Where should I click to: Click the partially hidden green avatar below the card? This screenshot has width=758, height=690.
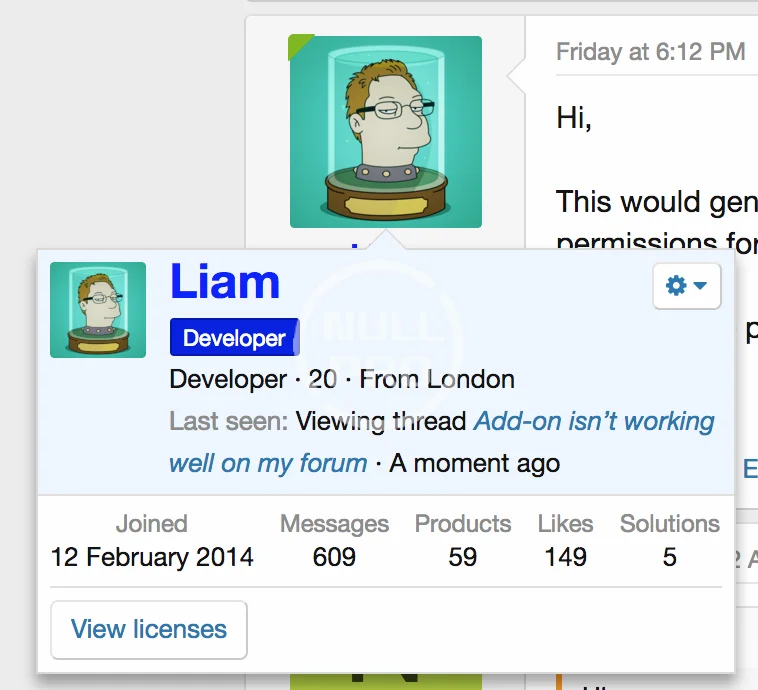(385, 681)
